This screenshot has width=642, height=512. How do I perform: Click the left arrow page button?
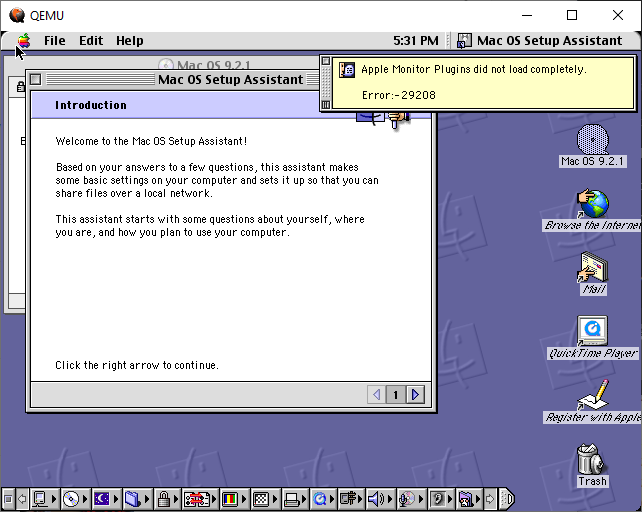(x=377, y=395)
